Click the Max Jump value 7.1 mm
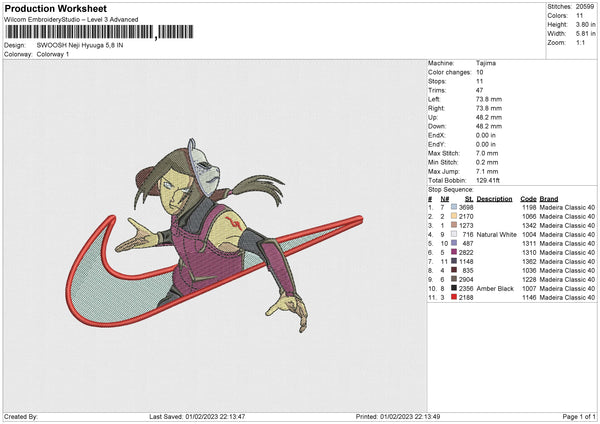 487,171
